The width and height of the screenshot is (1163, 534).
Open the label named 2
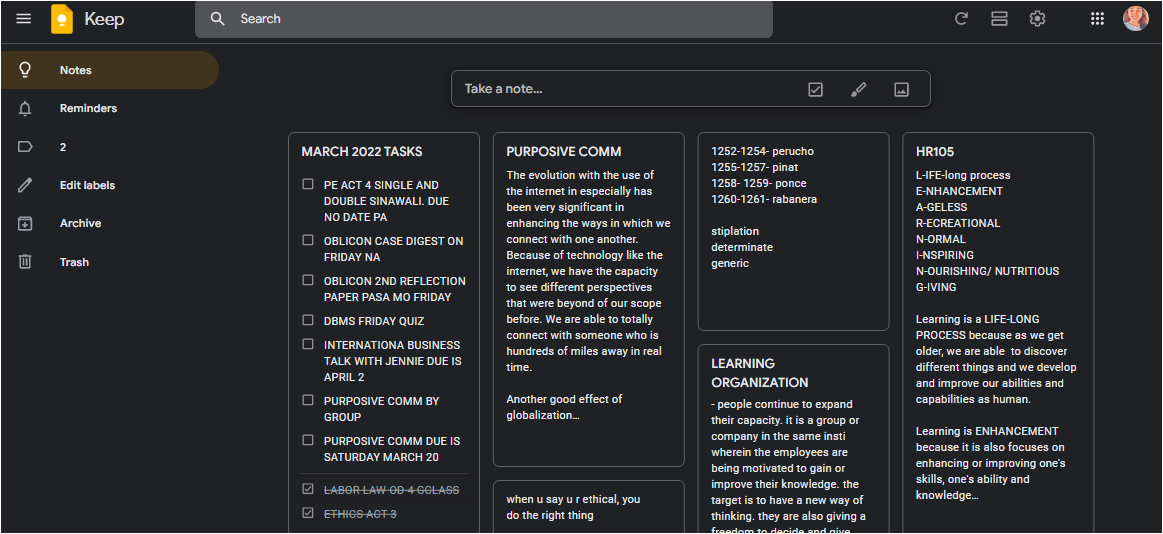tap(109, 147)
